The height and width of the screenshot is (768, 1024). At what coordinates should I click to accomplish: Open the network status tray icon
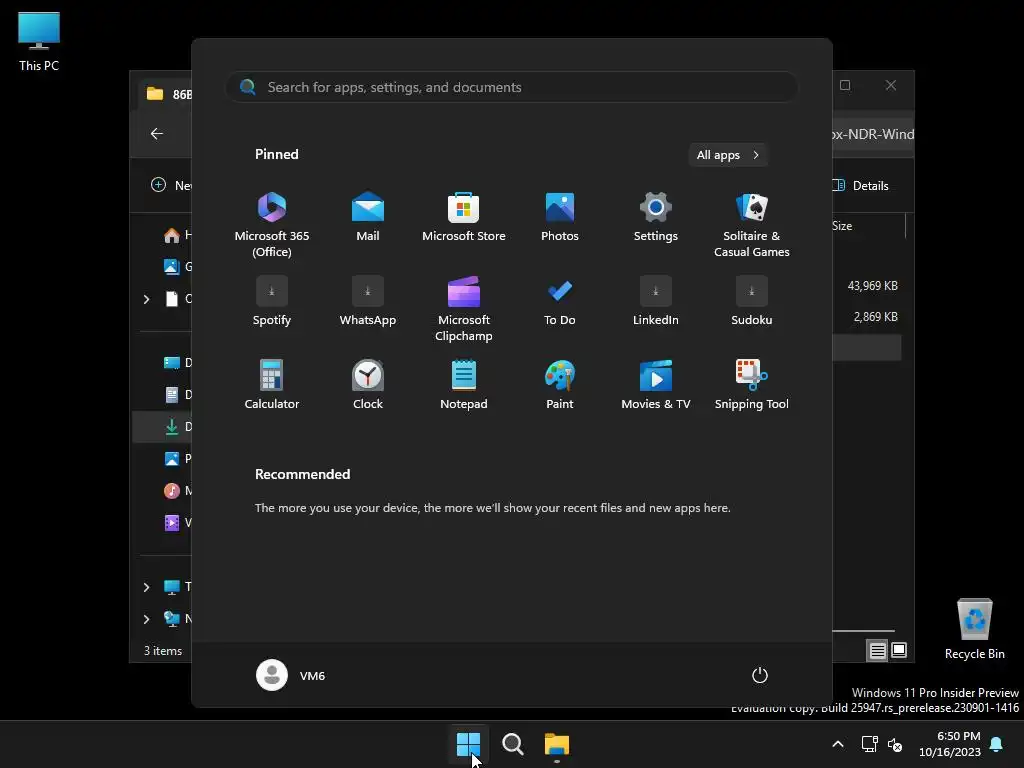tap(869, 744)
